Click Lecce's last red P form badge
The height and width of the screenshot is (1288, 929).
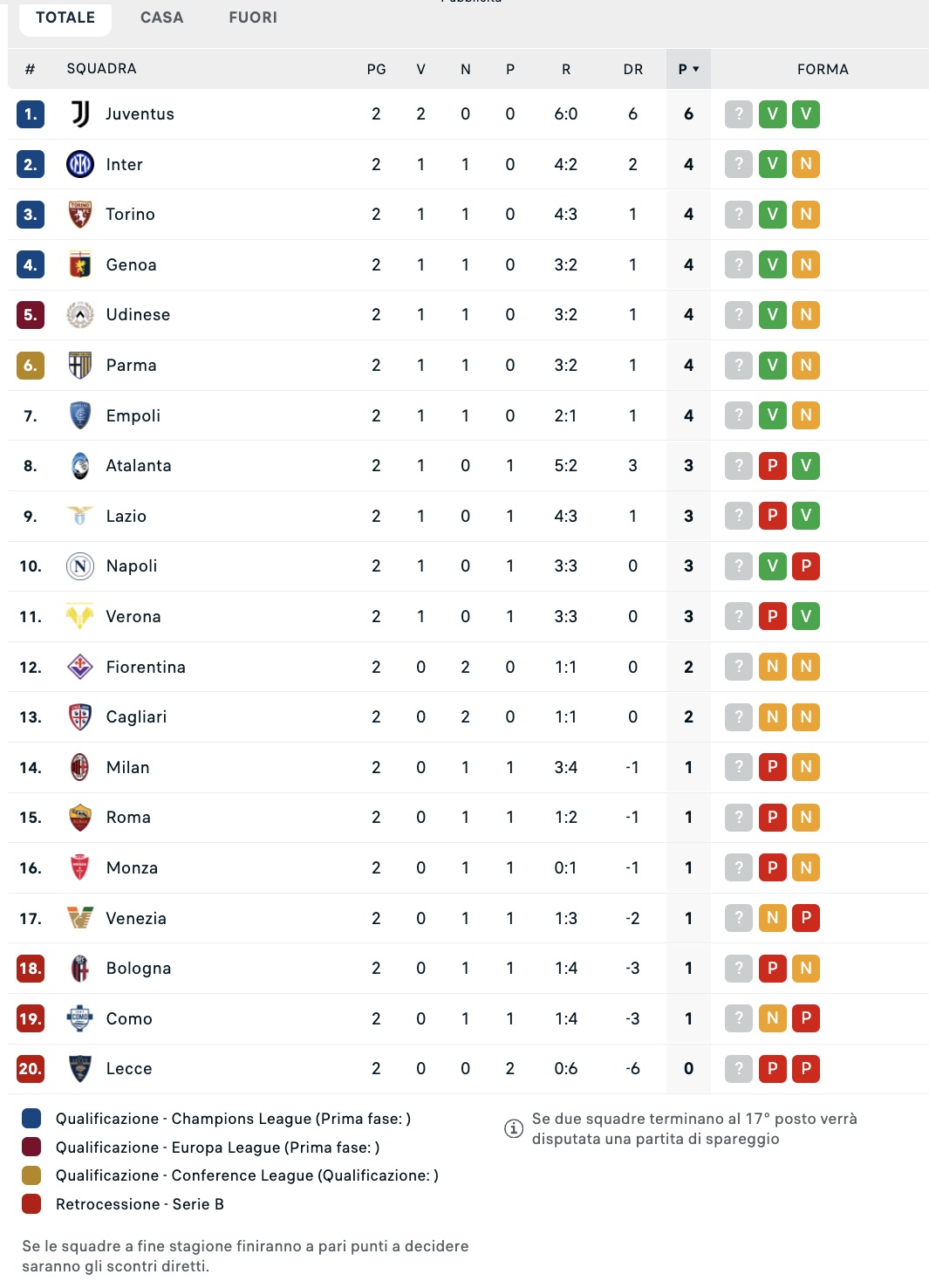806,1069
